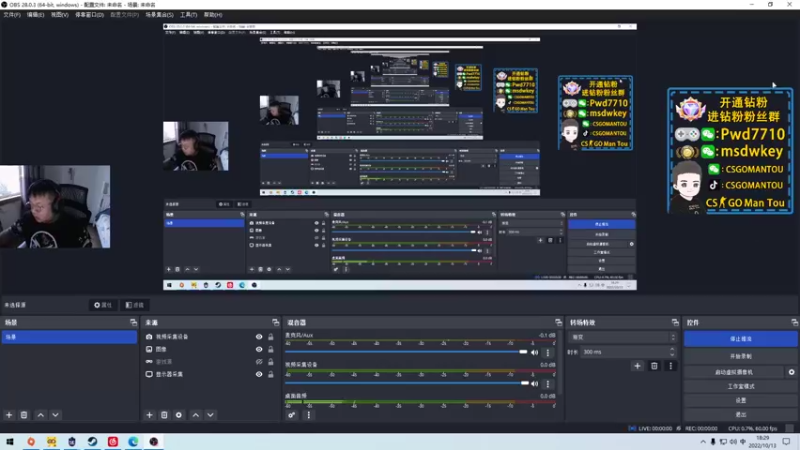Open the 视频采集设备 mixer three-dot menu
800x450 pixels.
tap(548, 383)
